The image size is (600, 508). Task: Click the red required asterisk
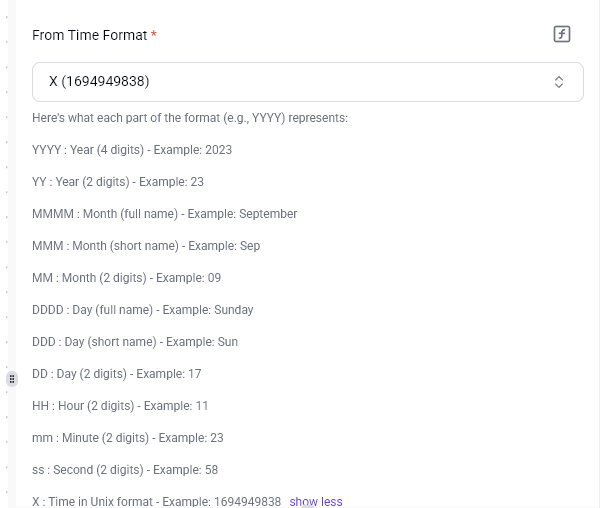click(x=154, y=35)
